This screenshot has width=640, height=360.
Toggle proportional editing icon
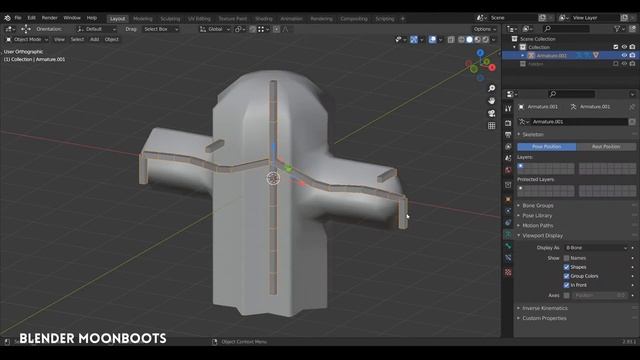point(276,29)
